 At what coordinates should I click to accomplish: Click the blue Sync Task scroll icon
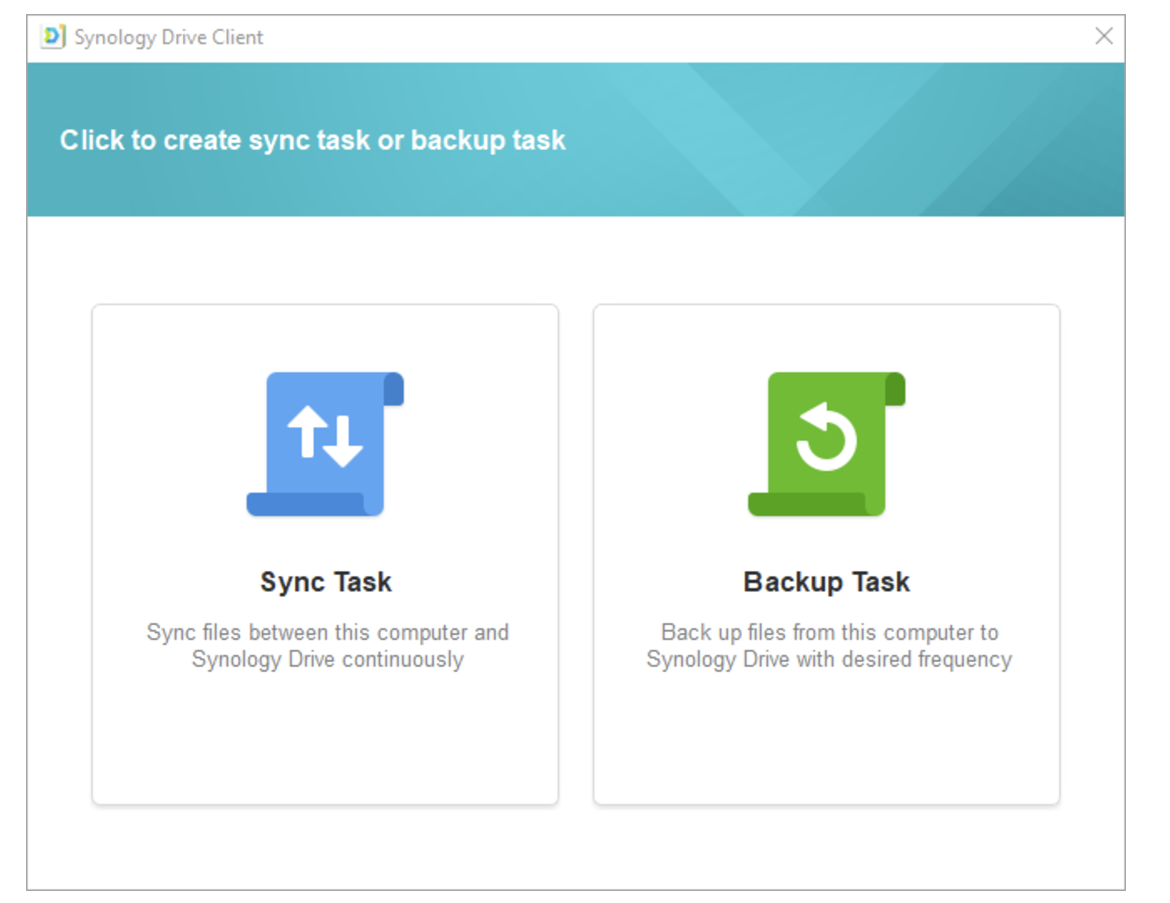click(x=325, y=444)
